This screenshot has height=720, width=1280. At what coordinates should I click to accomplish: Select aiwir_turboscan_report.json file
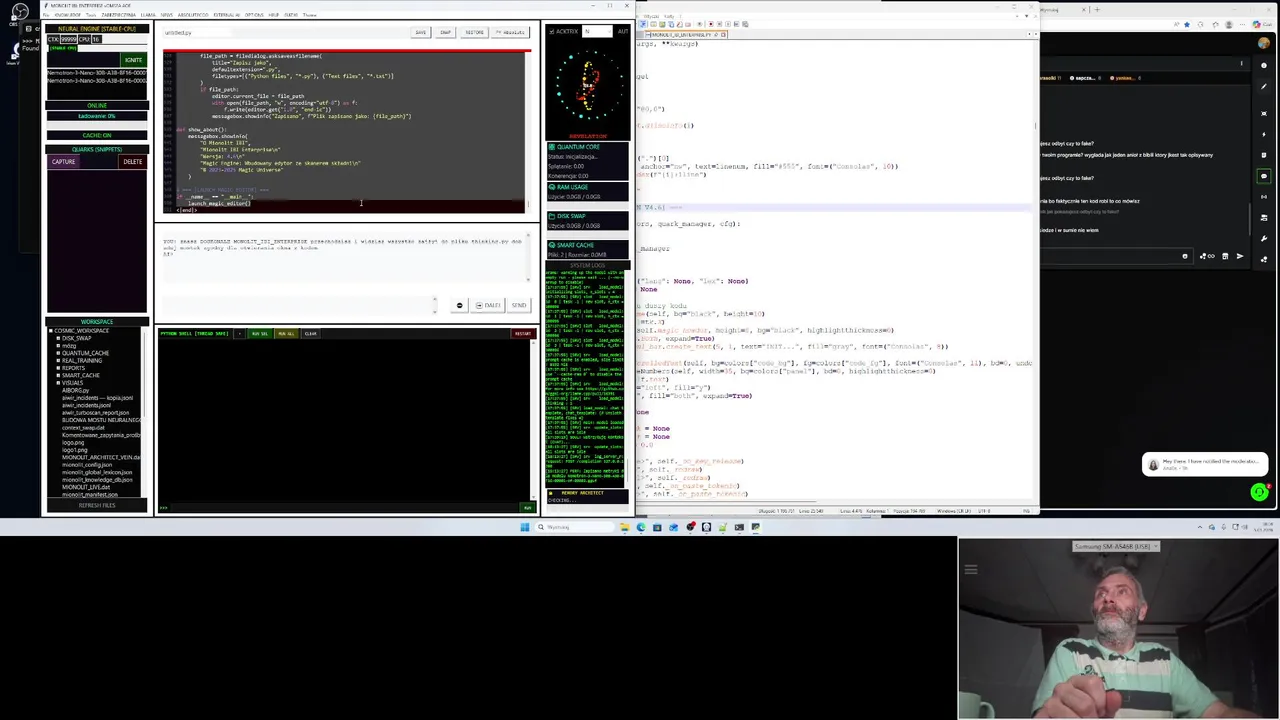pyautogui.click(x=96, y=413)
